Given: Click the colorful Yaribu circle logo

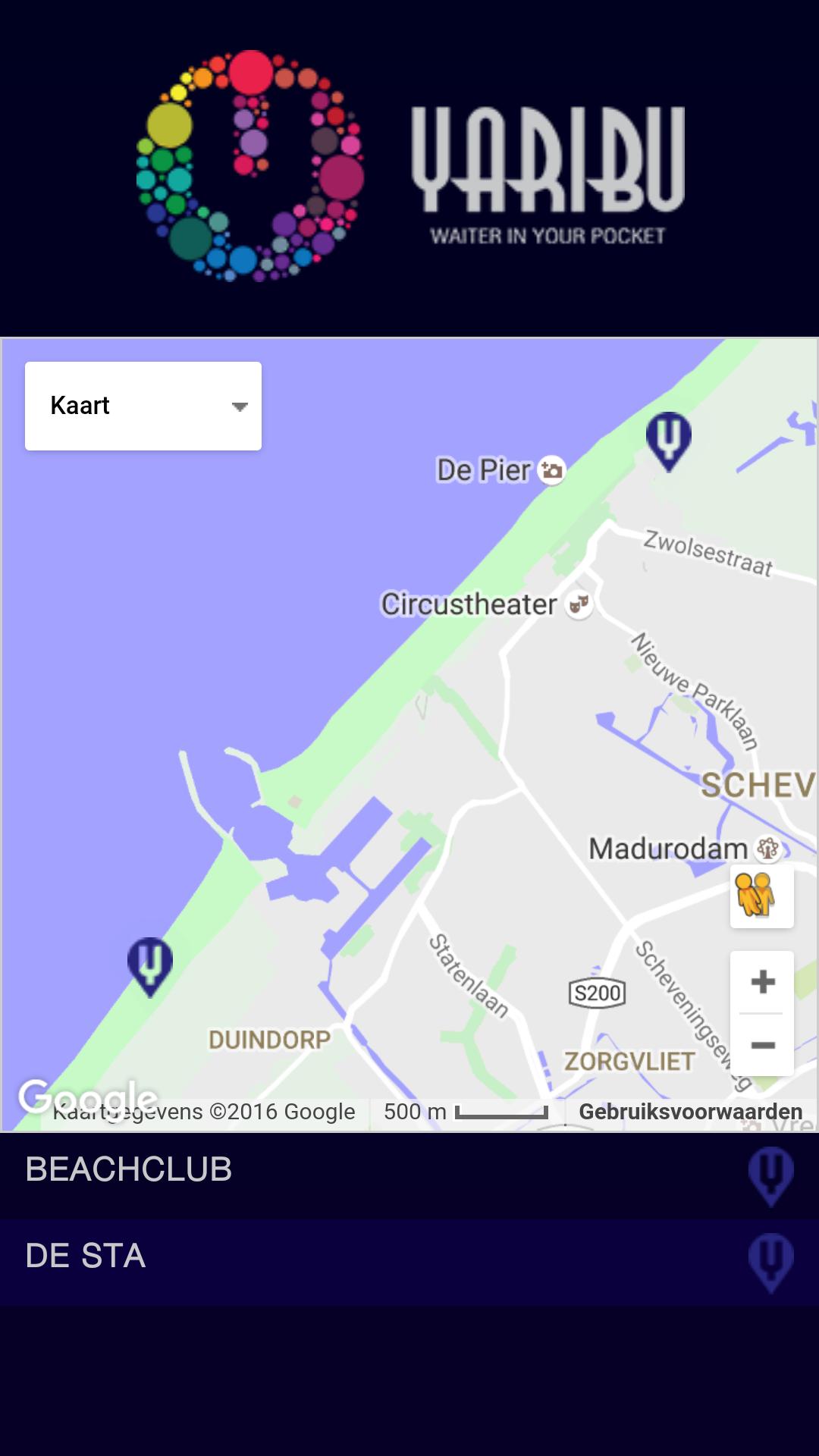Looking at the screenshot, I should tap(250, 166).
